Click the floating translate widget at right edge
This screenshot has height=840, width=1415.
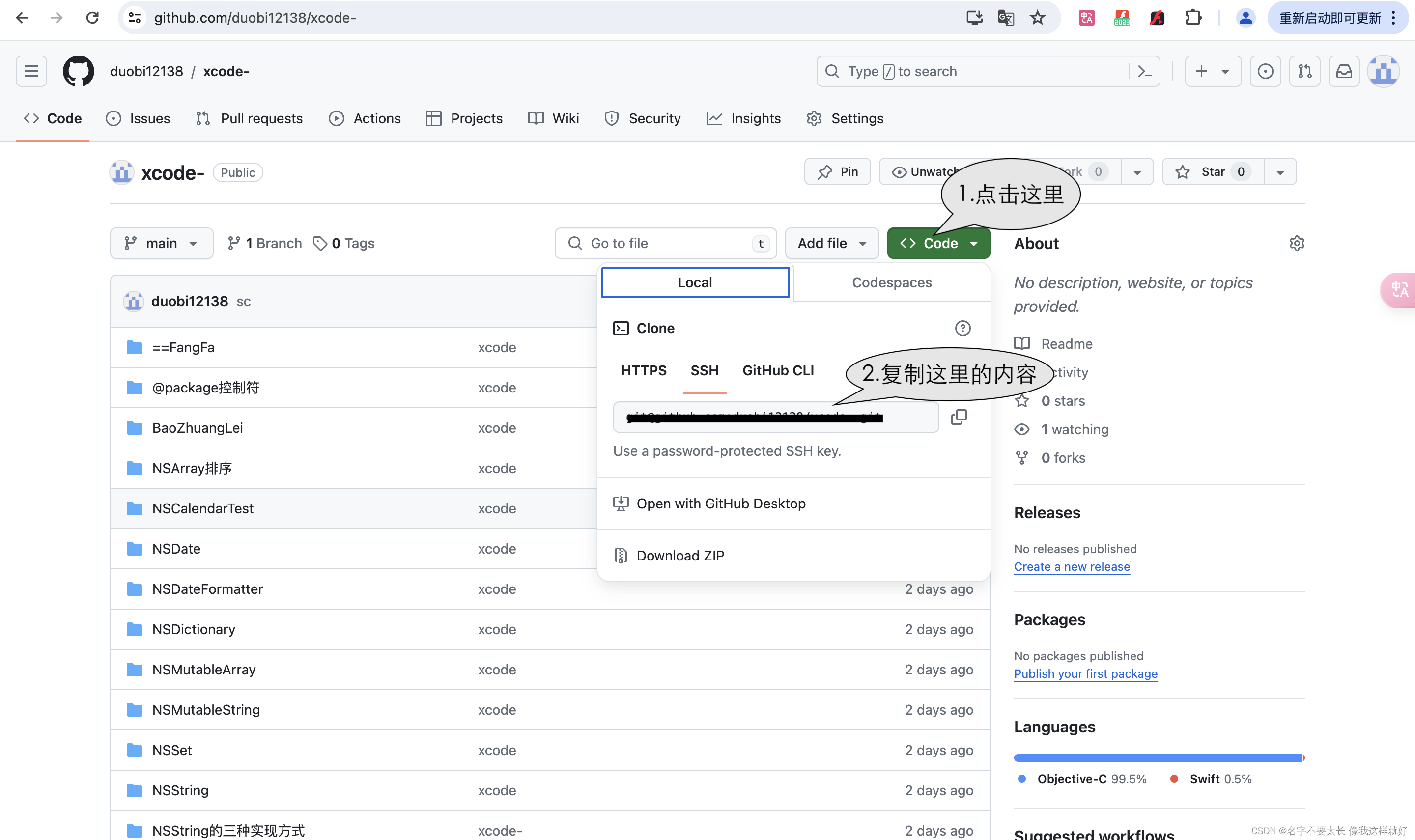(1398, 290)
